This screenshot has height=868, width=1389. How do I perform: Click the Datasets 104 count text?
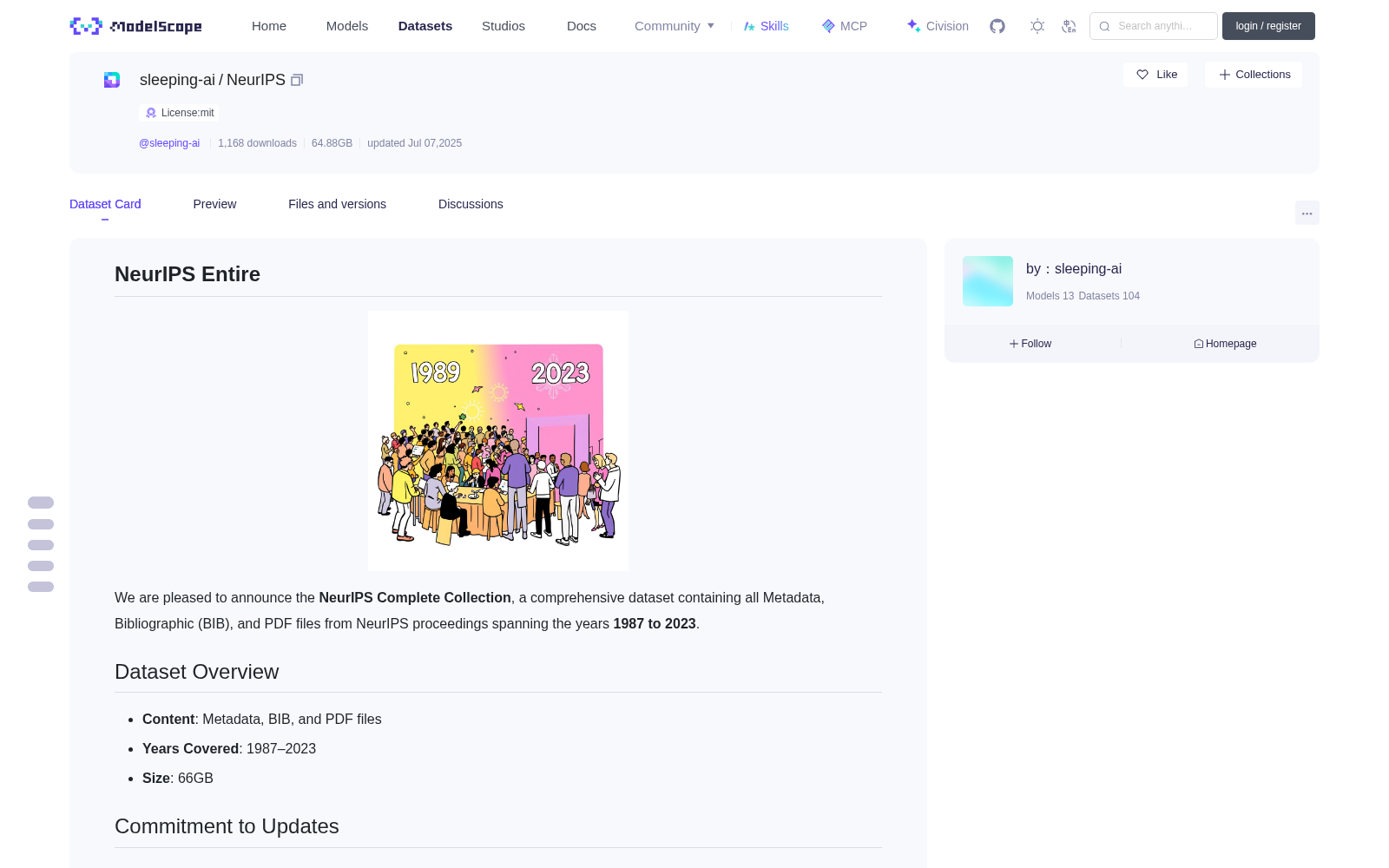pyautogui.click(x=1109, y=296)
